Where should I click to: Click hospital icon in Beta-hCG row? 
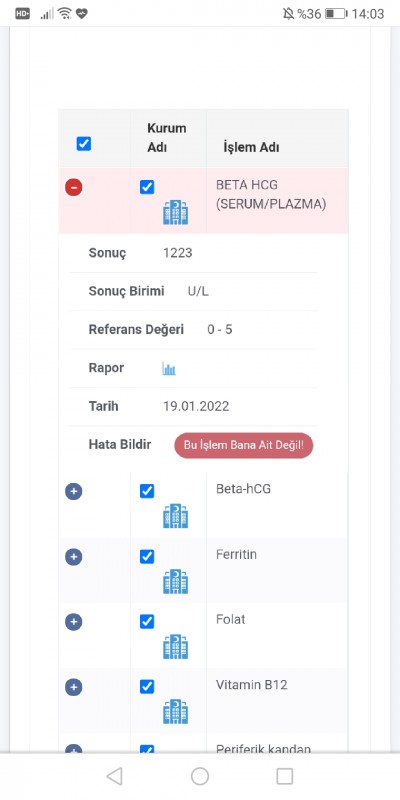[176, 516]
